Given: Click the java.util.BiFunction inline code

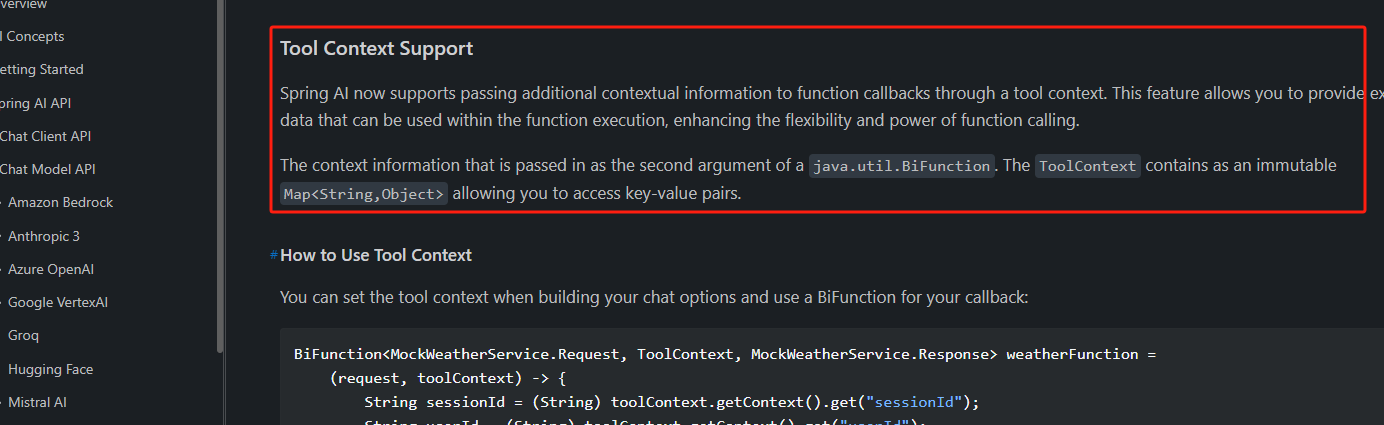Looking at the screenshot, I should click(901, 166).
